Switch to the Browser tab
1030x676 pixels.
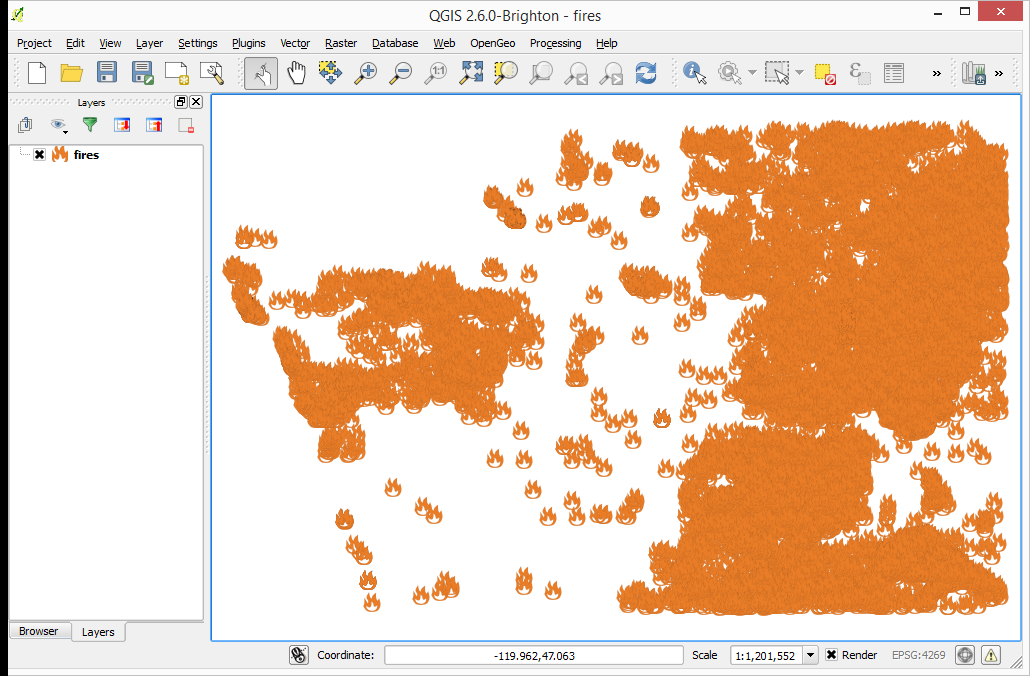coord(39,631)
